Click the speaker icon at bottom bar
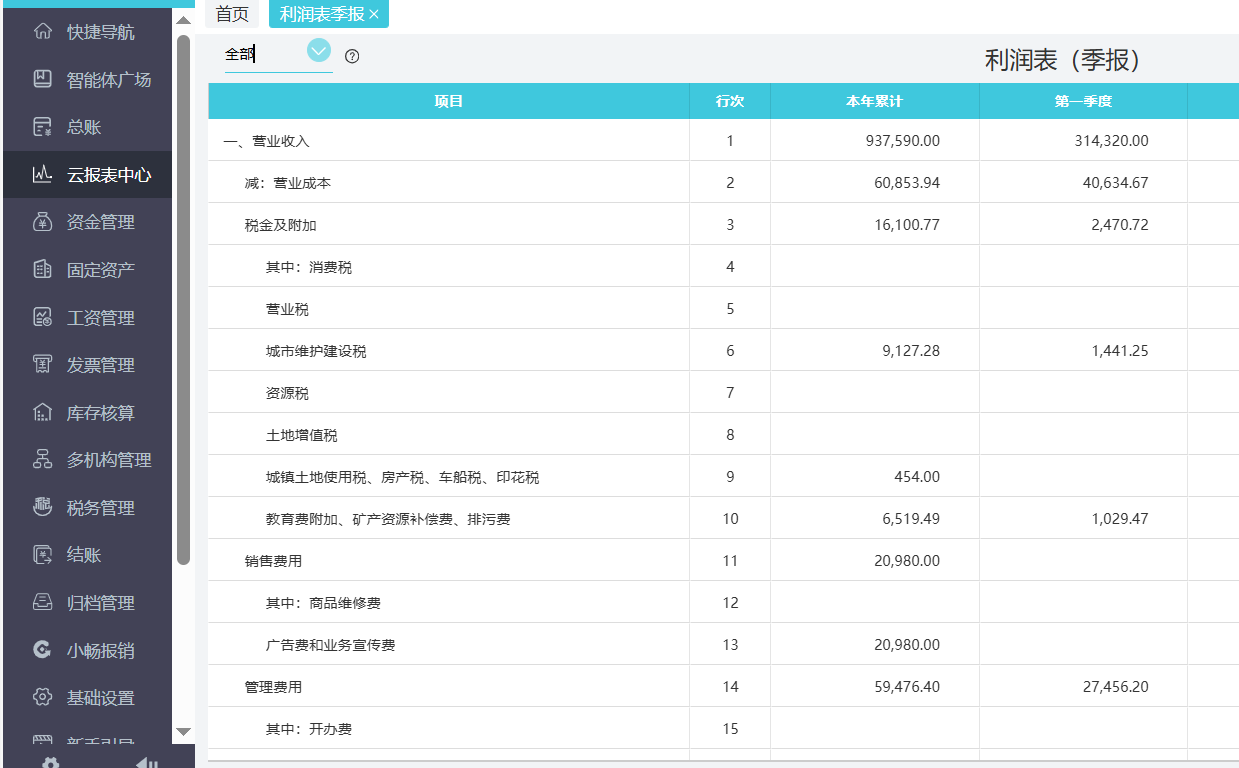 (x=146, y=761)
